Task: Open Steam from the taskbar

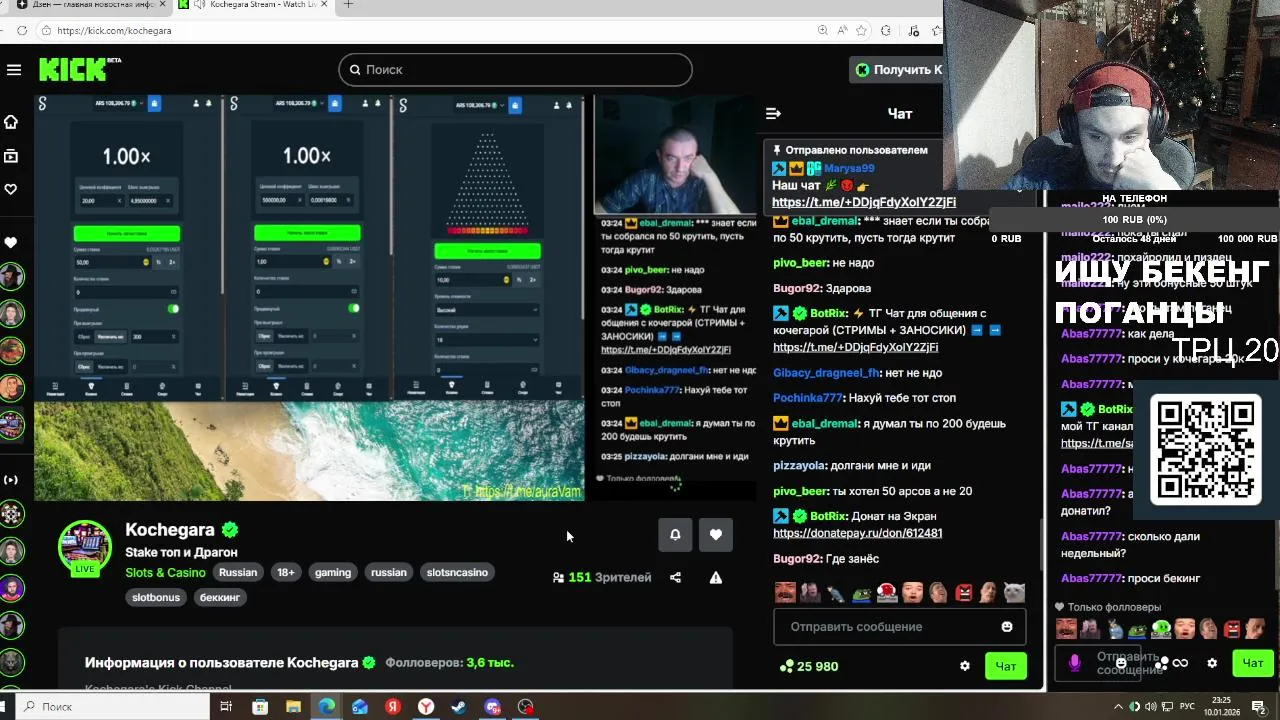Action: coord(459,707)
